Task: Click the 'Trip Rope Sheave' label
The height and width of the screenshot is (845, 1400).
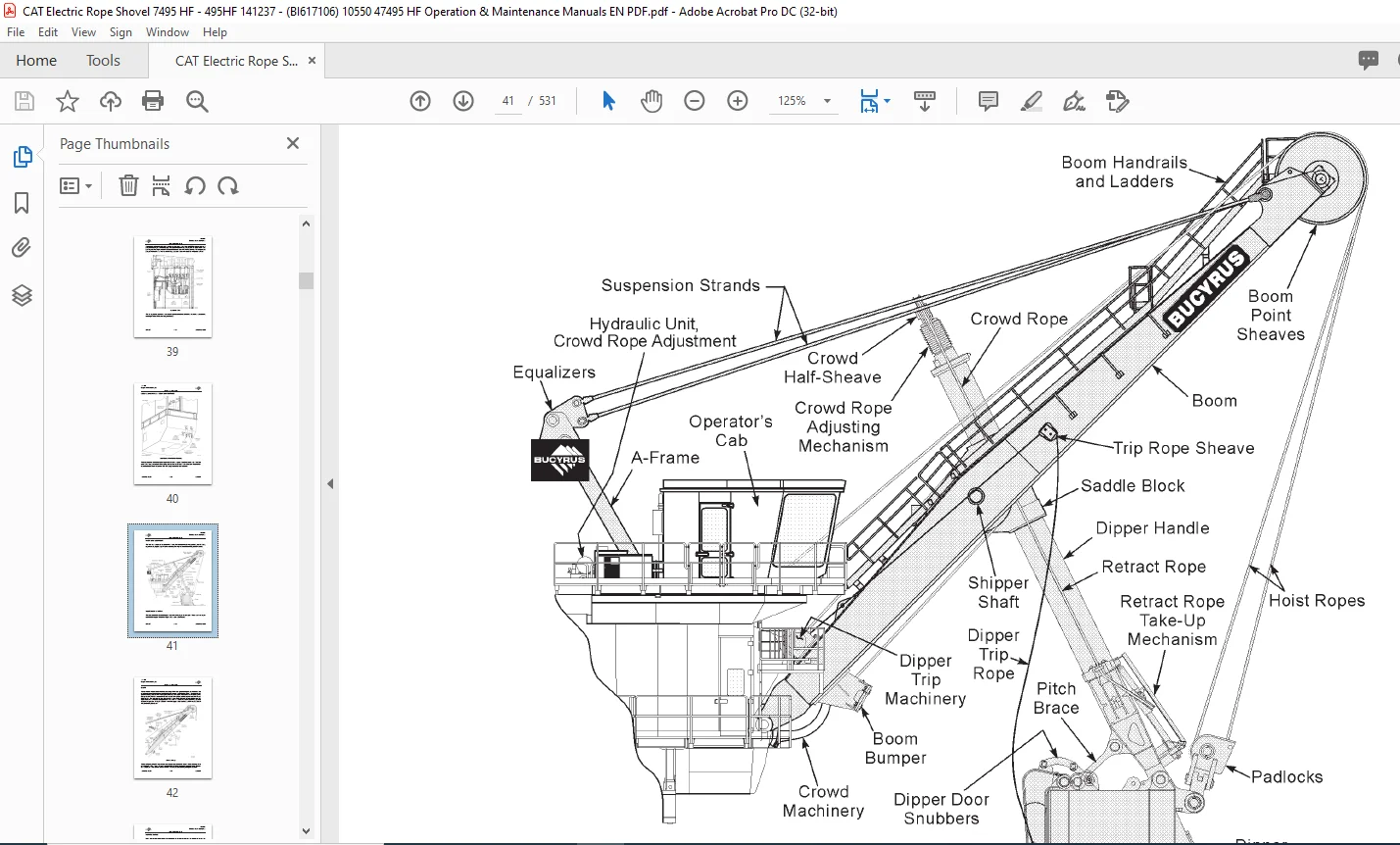Action: (x=1183, y=448)
